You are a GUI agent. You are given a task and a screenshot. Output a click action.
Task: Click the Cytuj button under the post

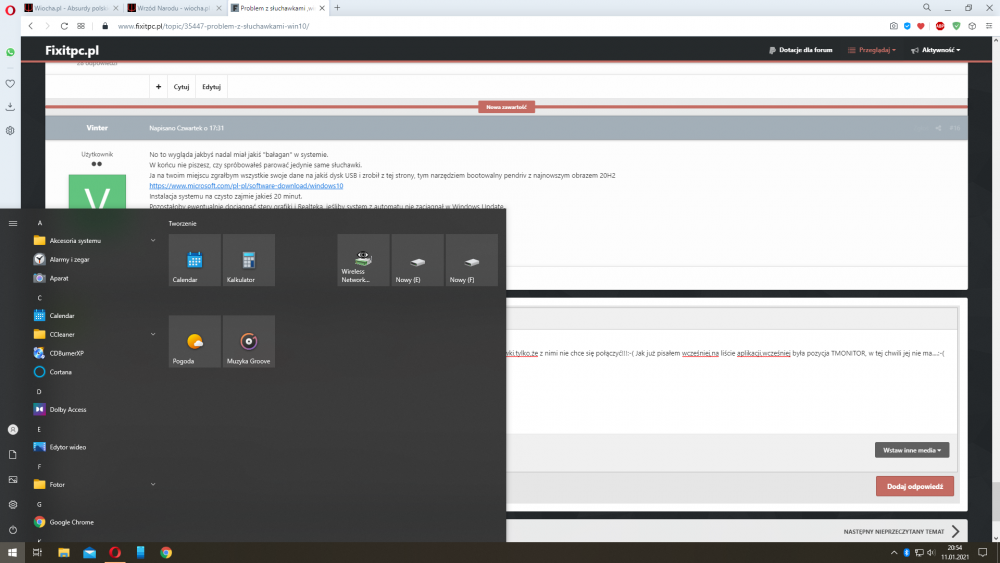[181, 87]
